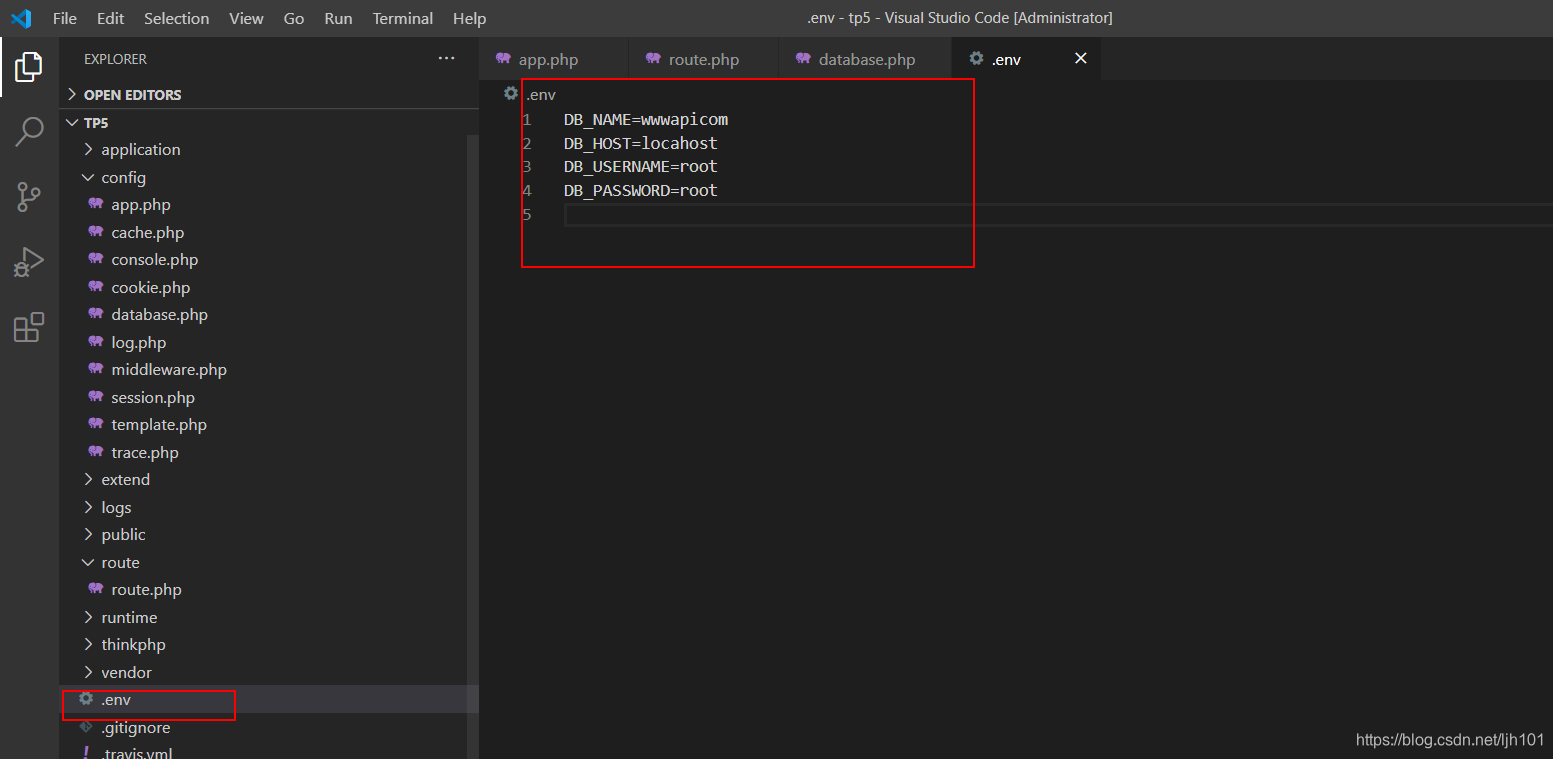The image size is (1553, 759).
Task: Click the gear icon on .env tab
Action: (976, 59)
